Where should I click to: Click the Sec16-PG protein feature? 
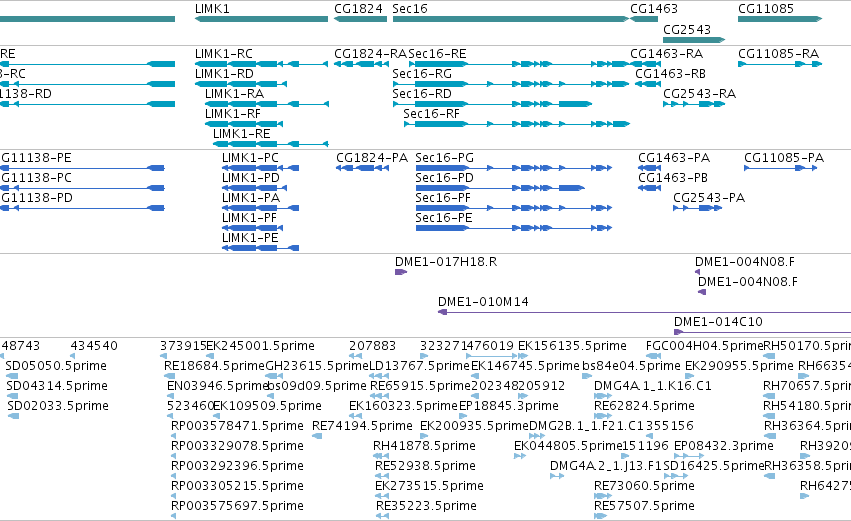(514, 168)
